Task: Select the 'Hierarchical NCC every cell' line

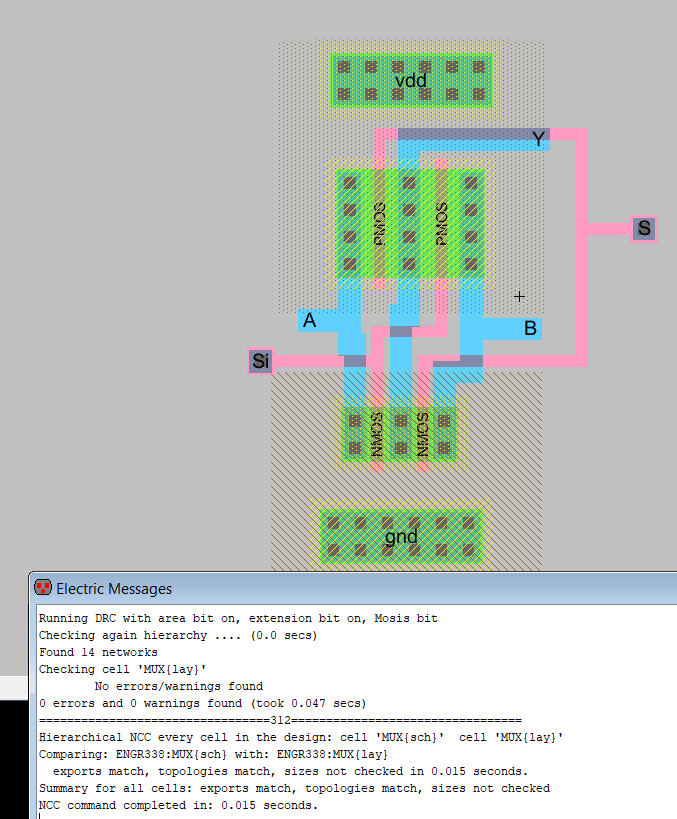Action: coord(300,737)
